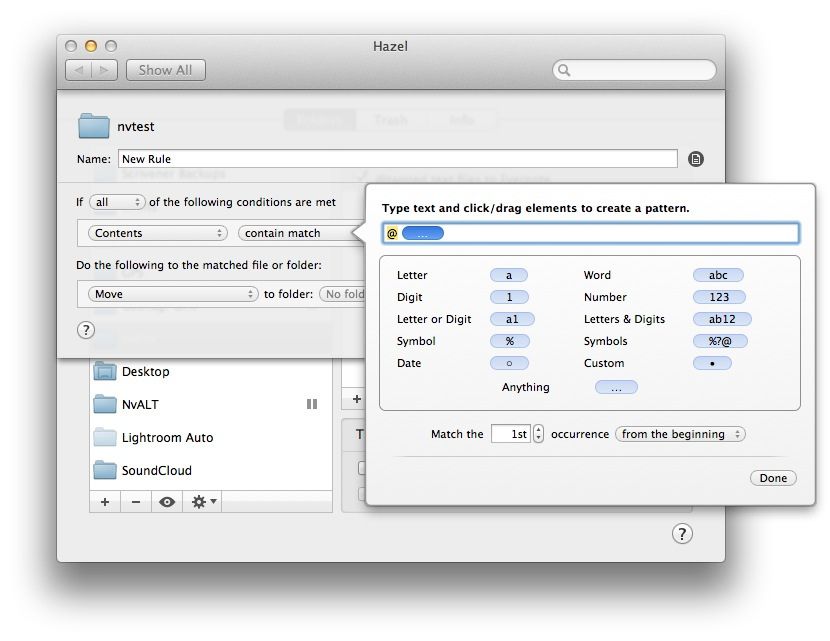Select the Letter 'a' pattern token

(508, 275)
